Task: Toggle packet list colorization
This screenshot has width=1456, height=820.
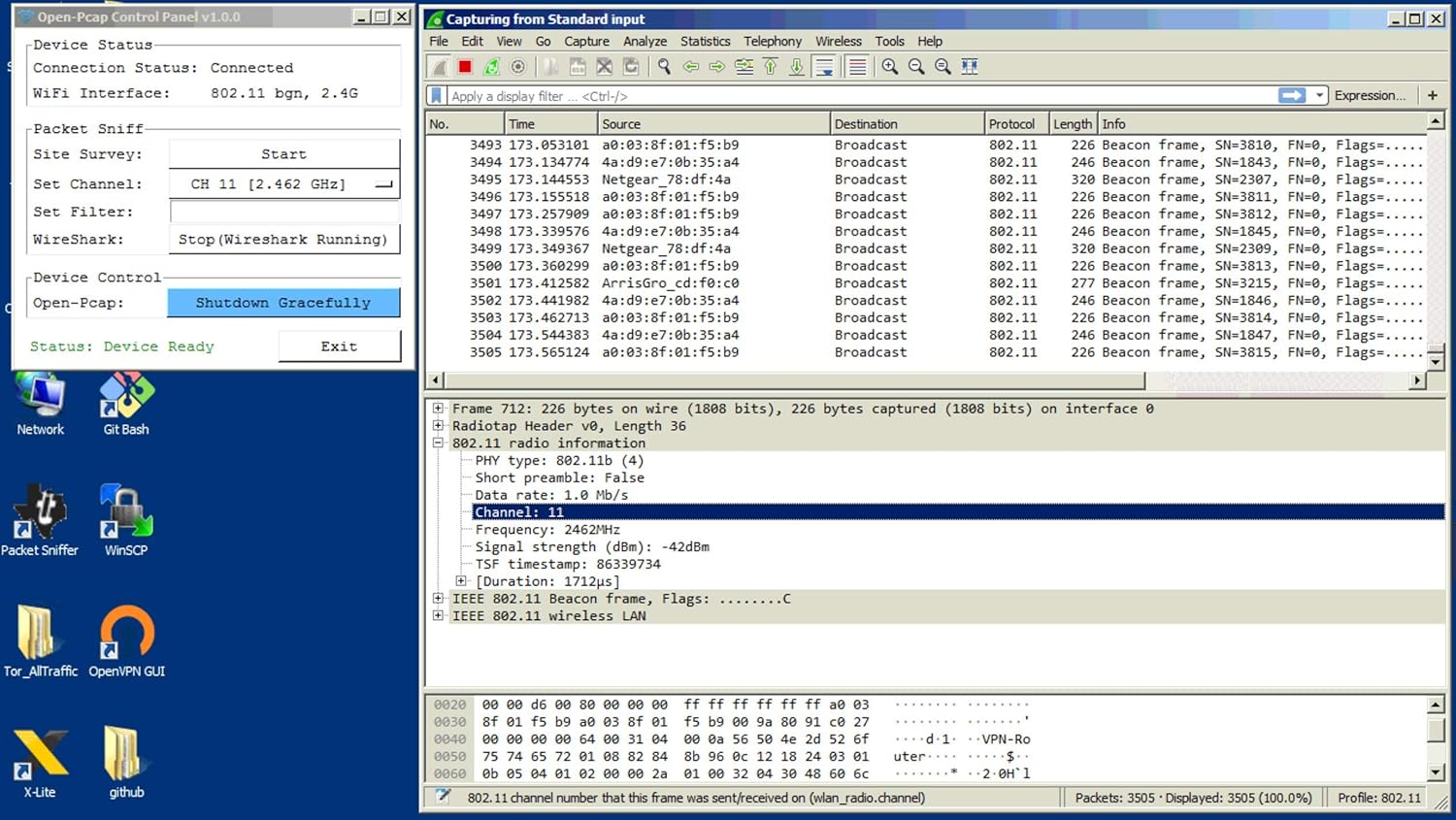Action: coord(857,67)
